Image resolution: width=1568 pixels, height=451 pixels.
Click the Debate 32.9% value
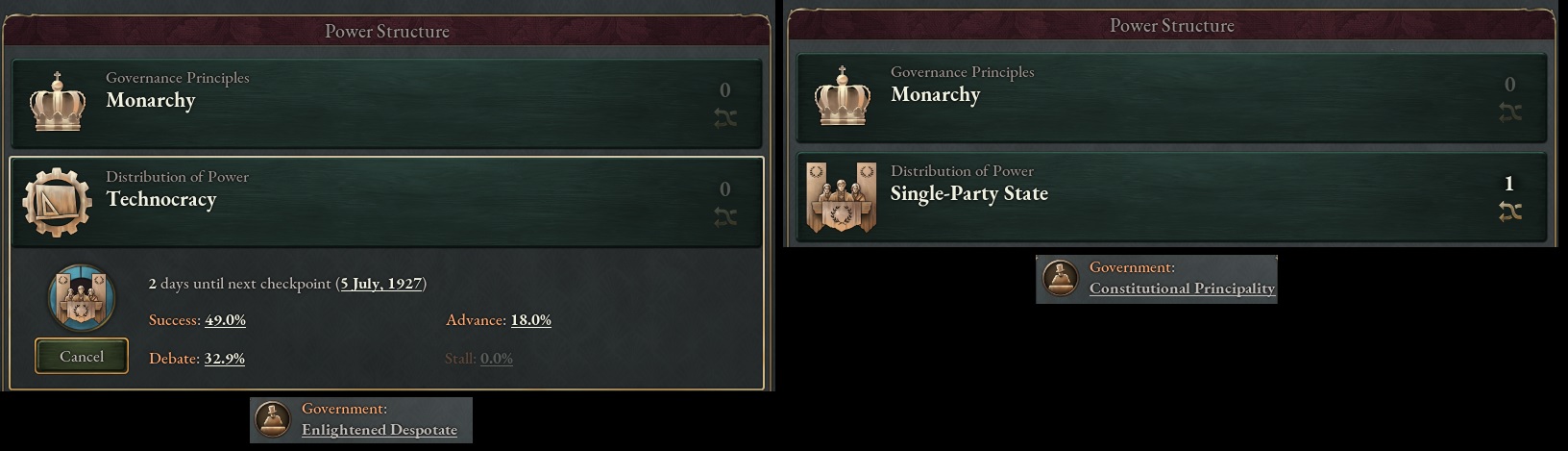(225, 359)
